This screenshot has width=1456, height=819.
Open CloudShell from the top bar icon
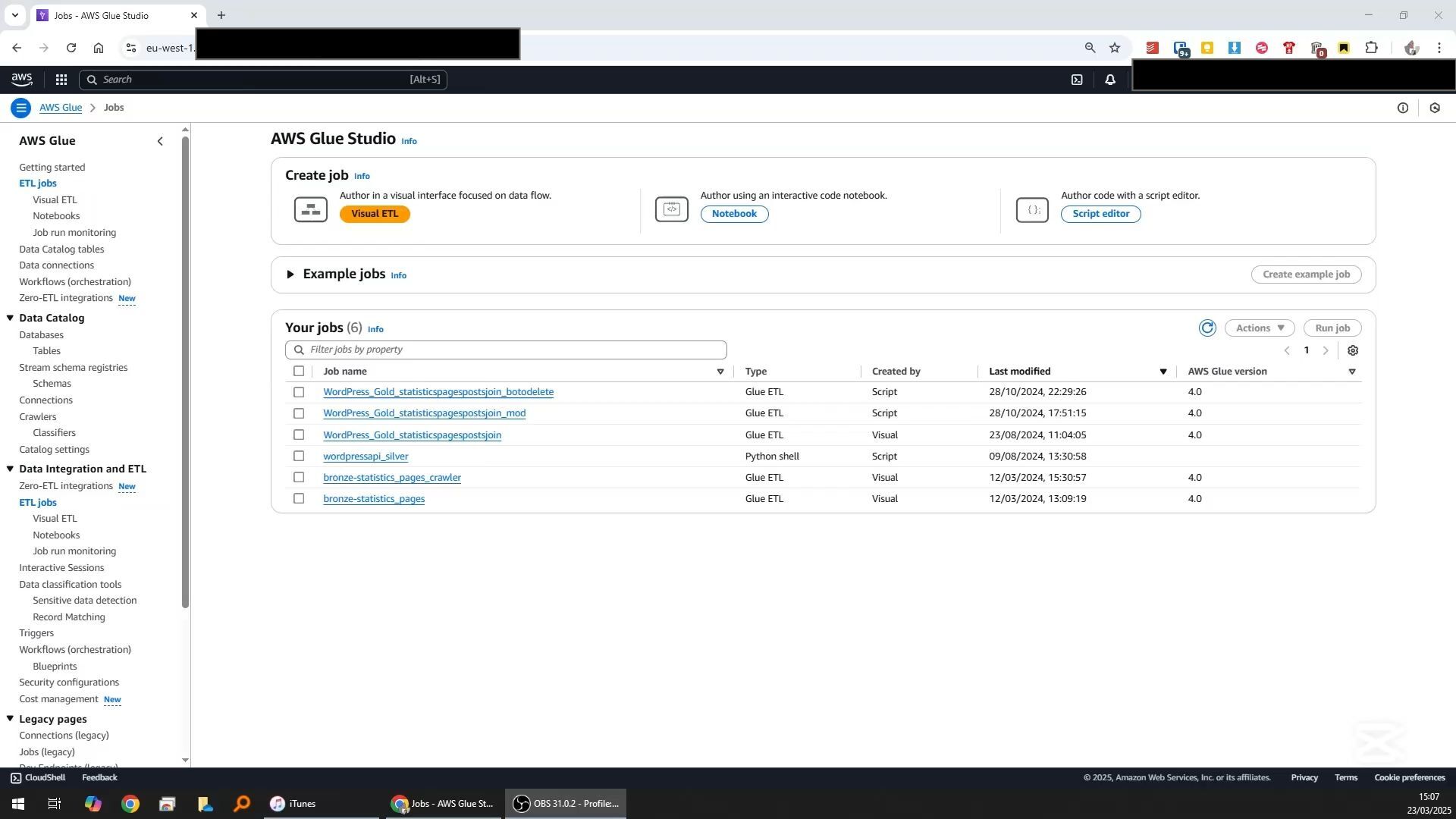tap(1077, 80)
